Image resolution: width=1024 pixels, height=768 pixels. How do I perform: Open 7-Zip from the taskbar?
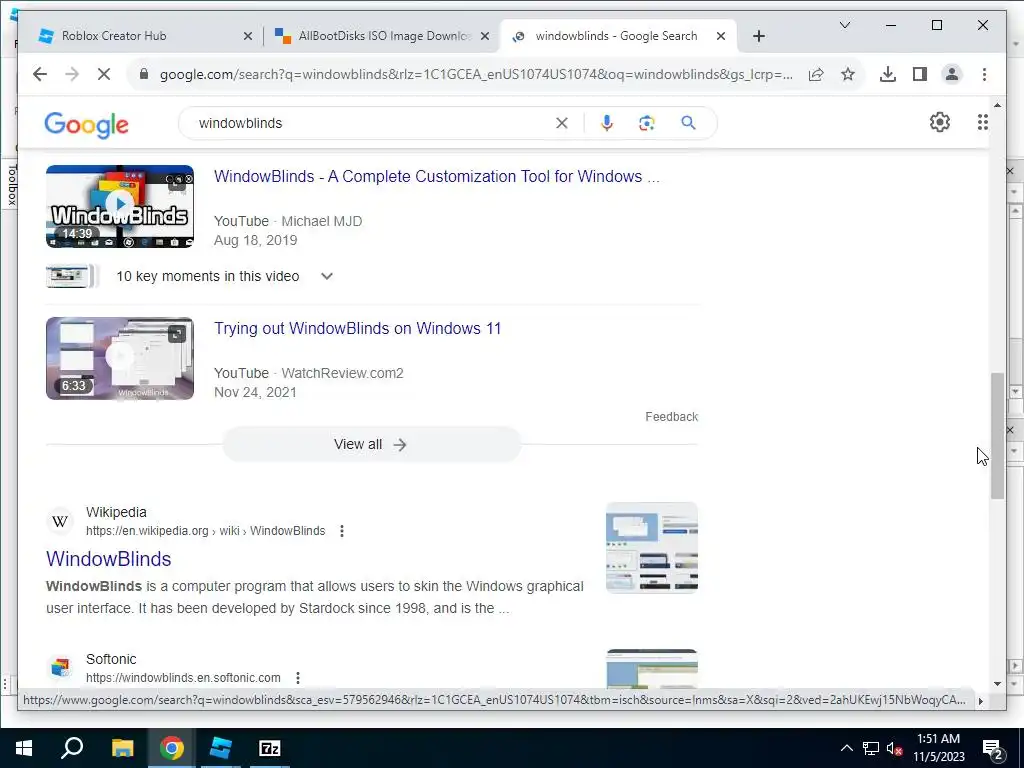coord(270,748)
